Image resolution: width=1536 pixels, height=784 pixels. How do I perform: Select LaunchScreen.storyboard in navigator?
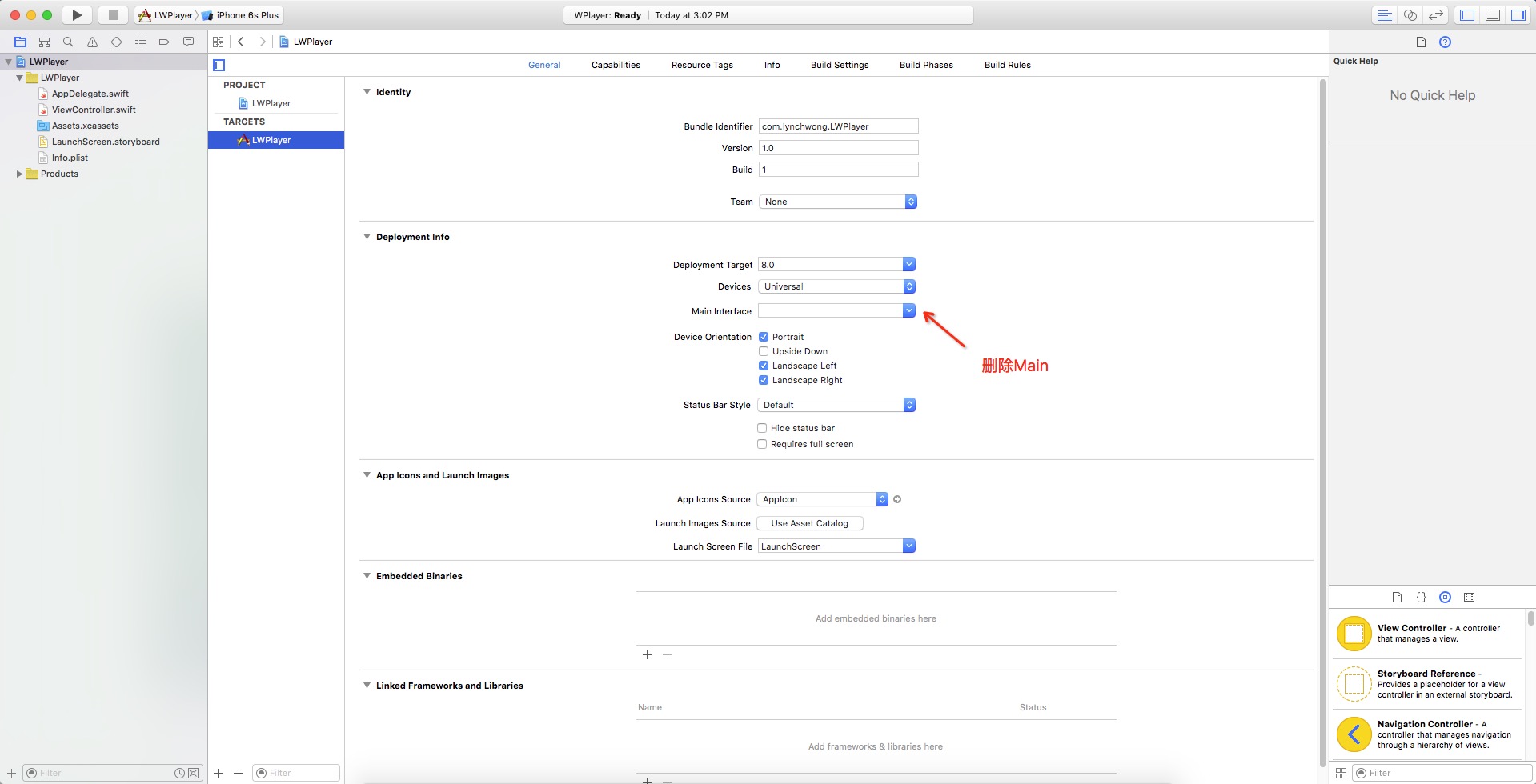[106, 142]
